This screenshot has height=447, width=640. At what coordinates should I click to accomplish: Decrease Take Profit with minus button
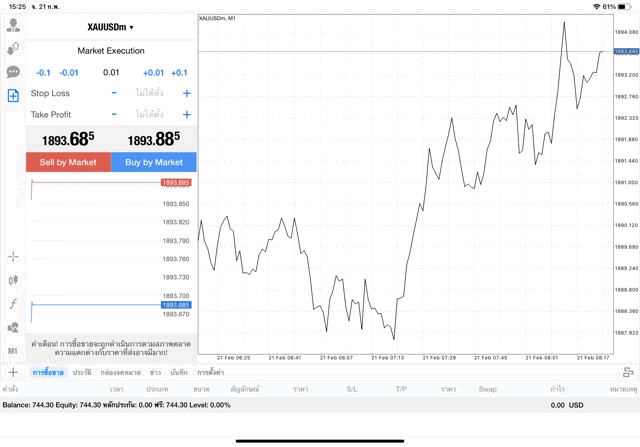[114, 115]
